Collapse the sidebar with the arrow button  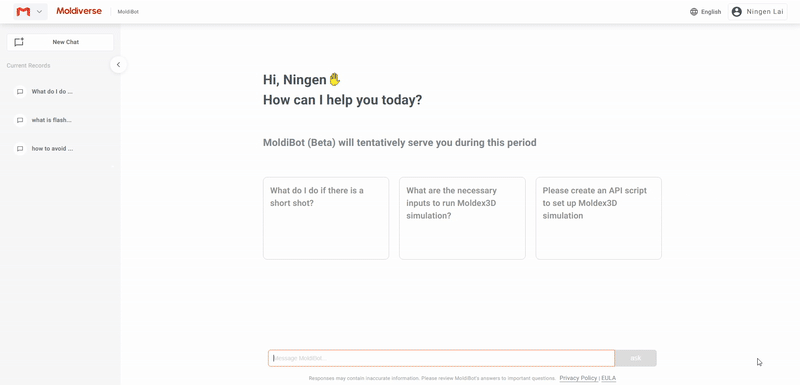118,65
